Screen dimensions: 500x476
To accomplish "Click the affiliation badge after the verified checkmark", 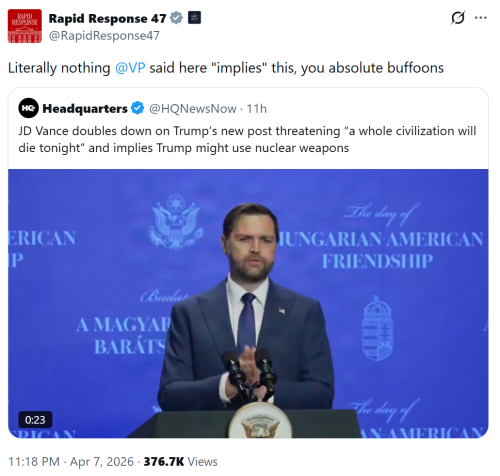I will [x=194, y=18].
